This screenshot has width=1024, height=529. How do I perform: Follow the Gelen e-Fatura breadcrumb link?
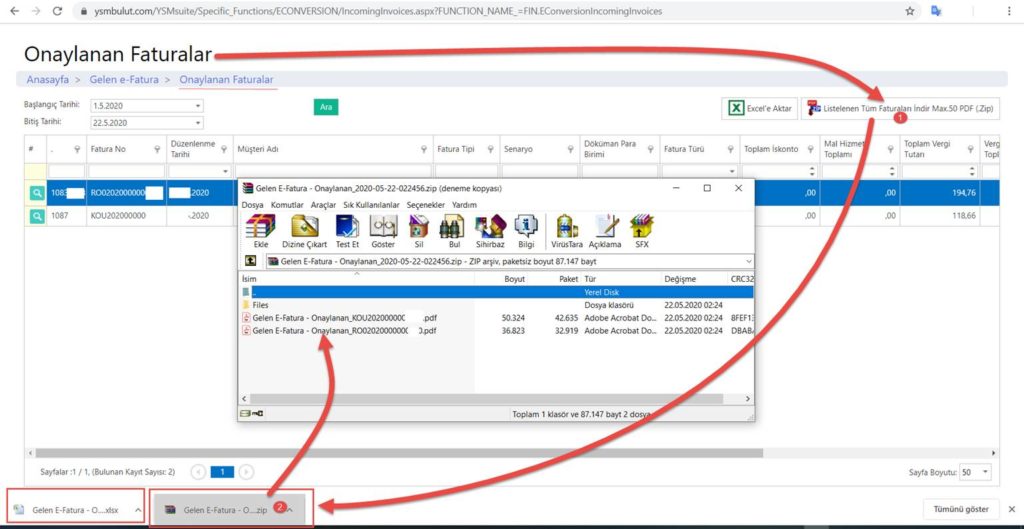point(124,80)
